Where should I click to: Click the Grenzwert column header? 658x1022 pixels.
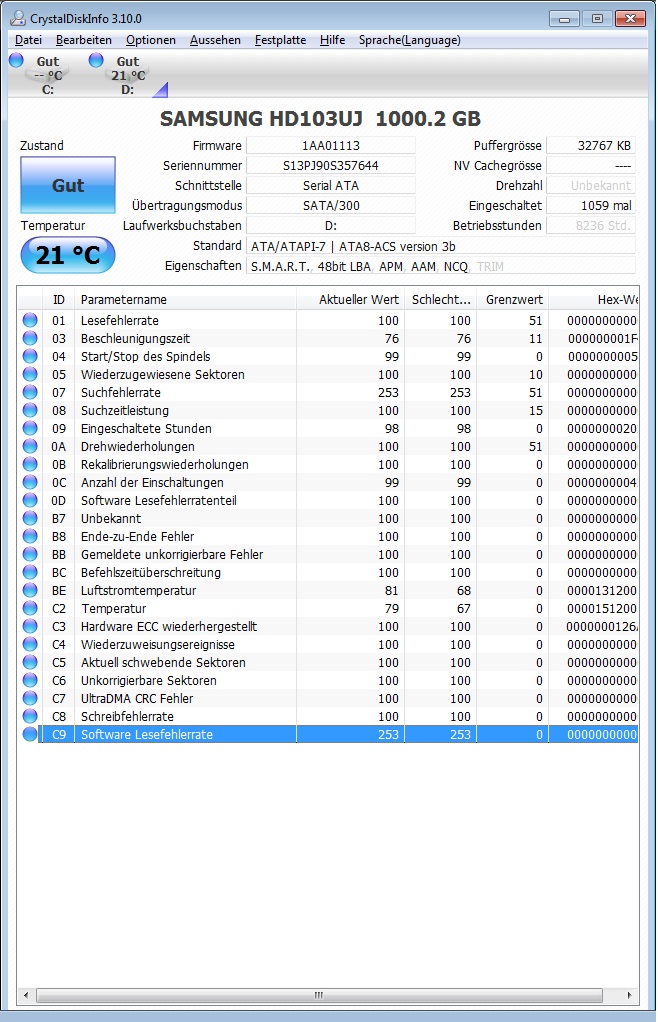pos(513,300)
